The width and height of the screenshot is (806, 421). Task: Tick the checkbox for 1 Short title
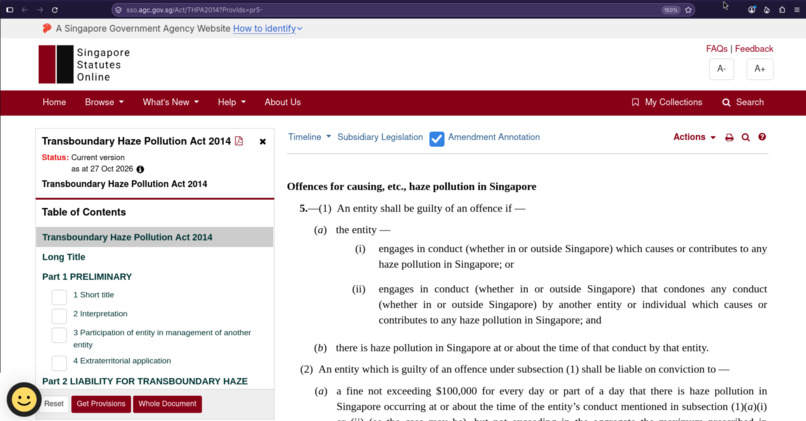59,297
